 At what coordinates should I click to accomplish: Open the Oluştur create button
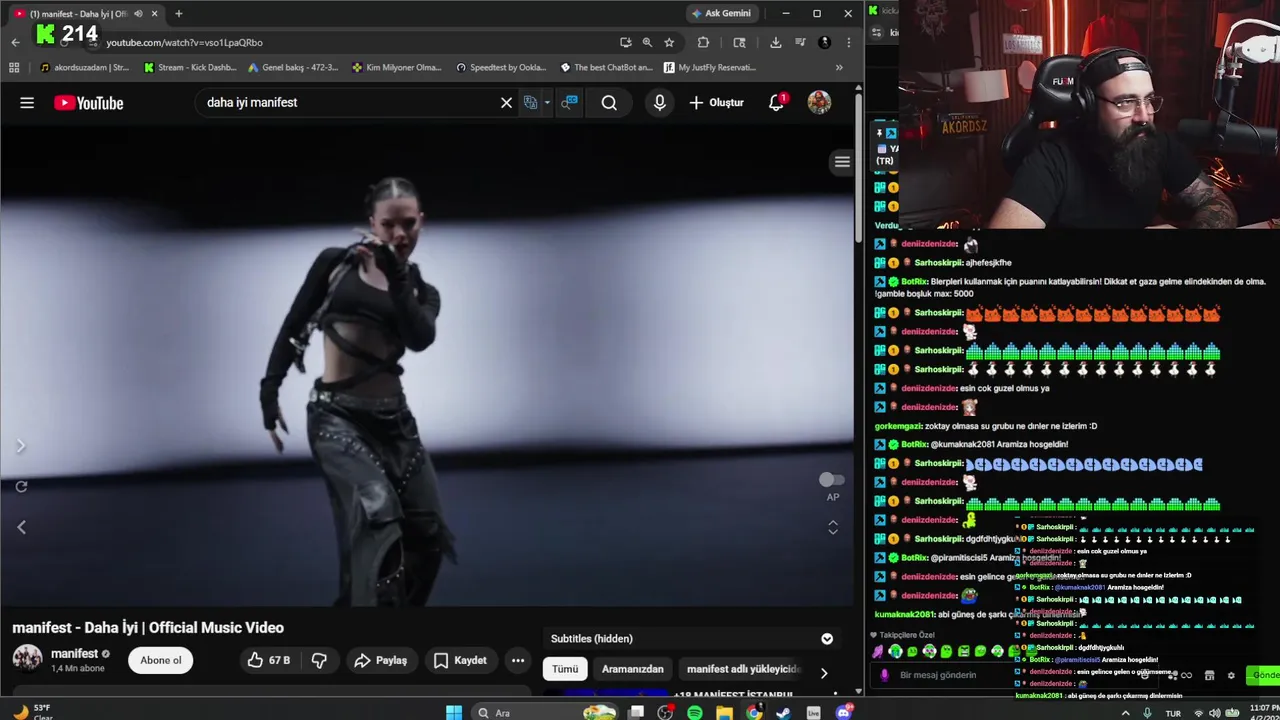click(716, 102)
